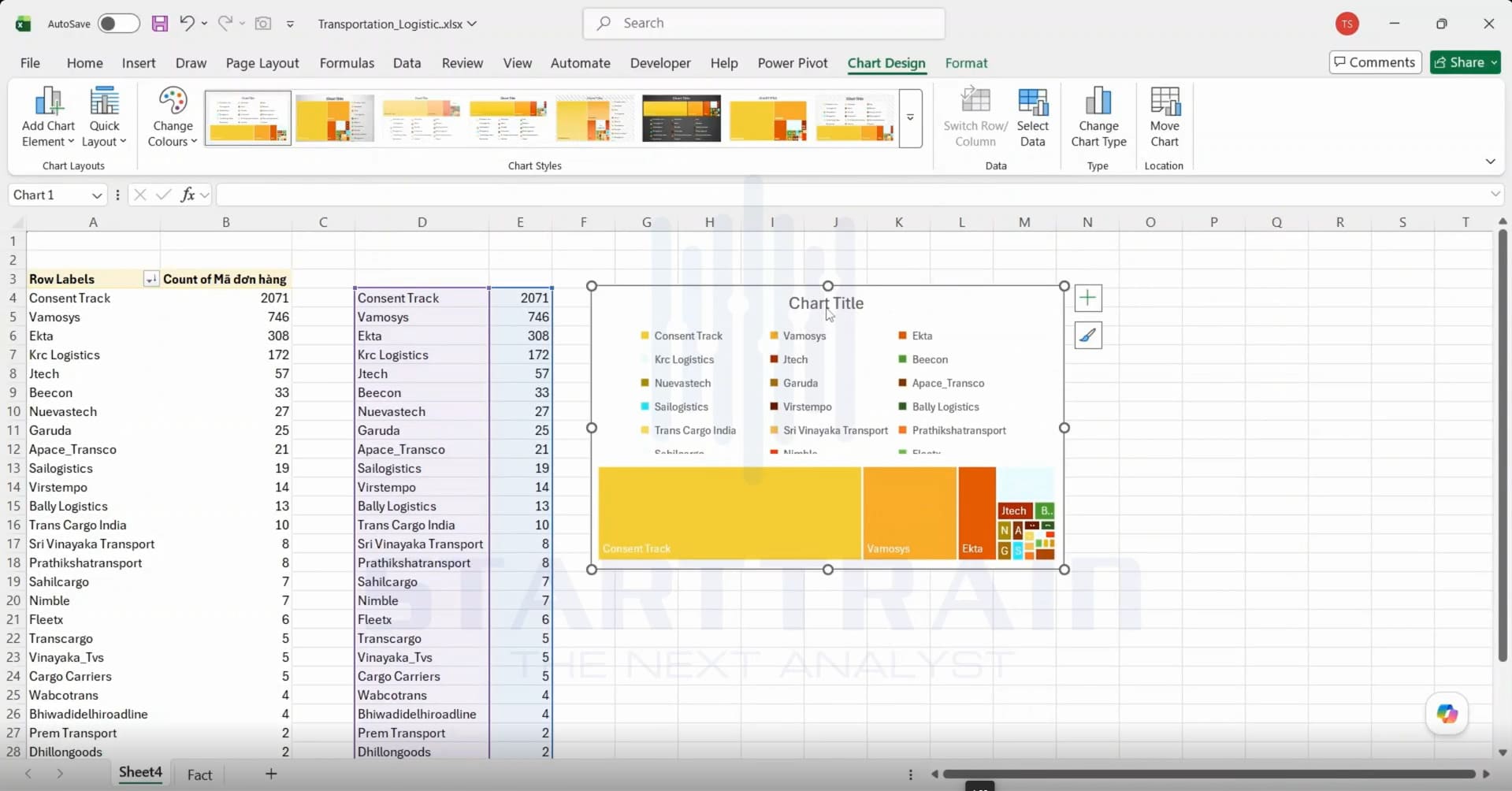Add a new sheet with plus icon
This screenshot has width=1512, height=791.
point(271,774)
